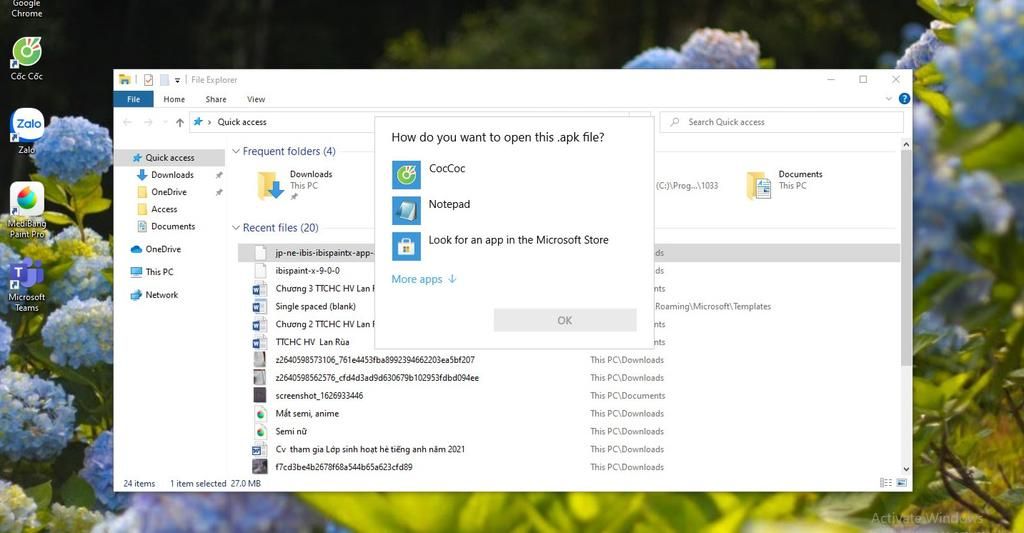Select the ibispaint-x-9-0-0 file

tap(308, 270)
